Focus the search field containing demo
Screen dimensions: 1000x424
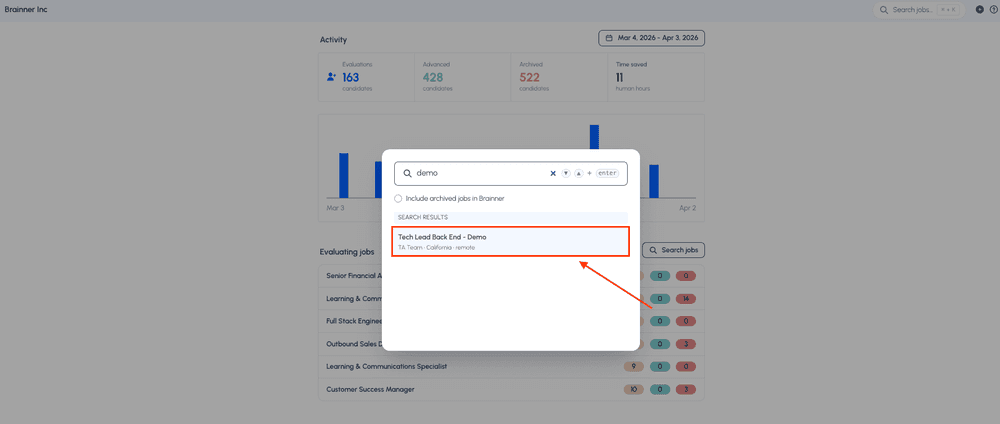pyautogui.click(x=510, y=173)
